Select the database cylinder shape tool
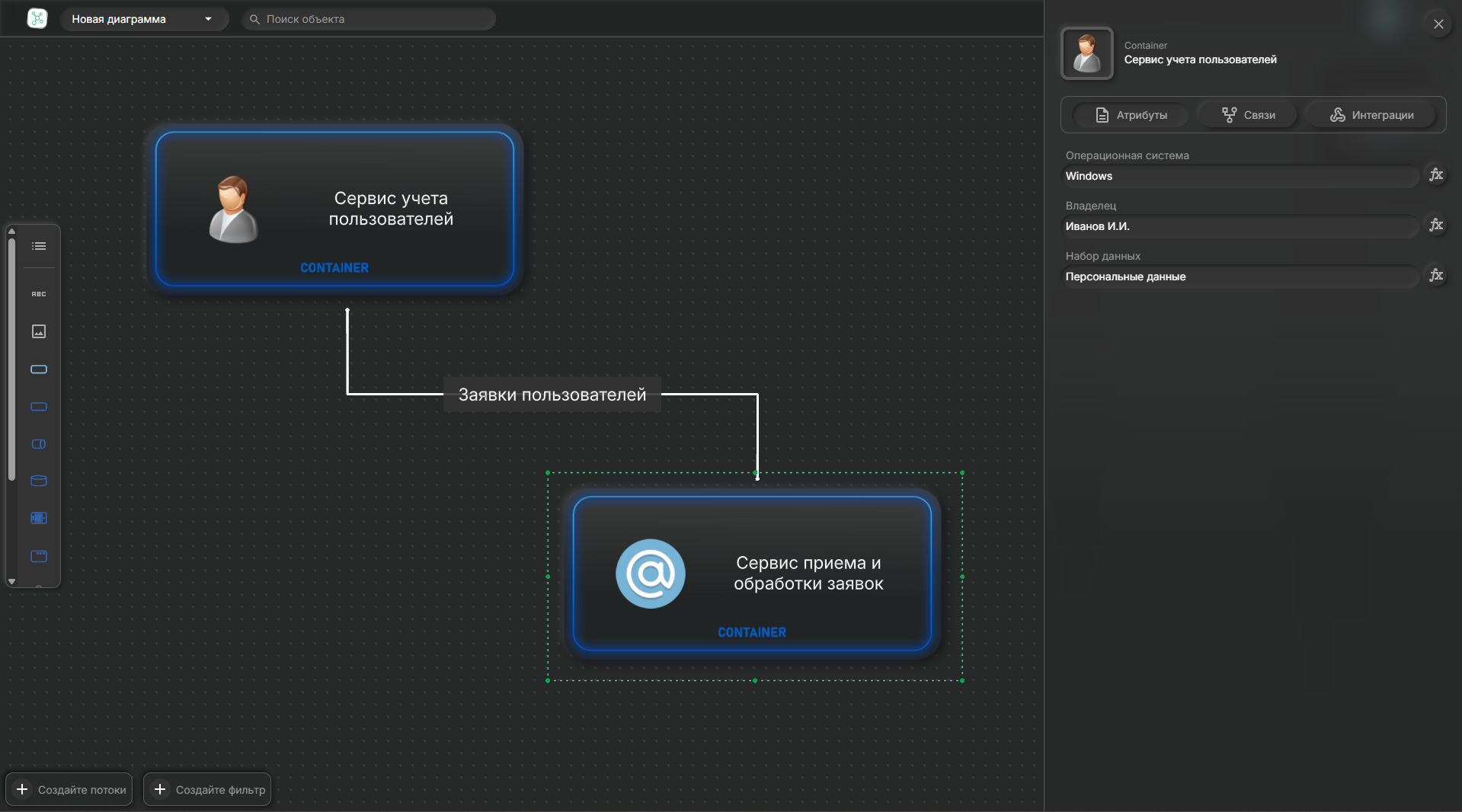 tap(39, 481)
